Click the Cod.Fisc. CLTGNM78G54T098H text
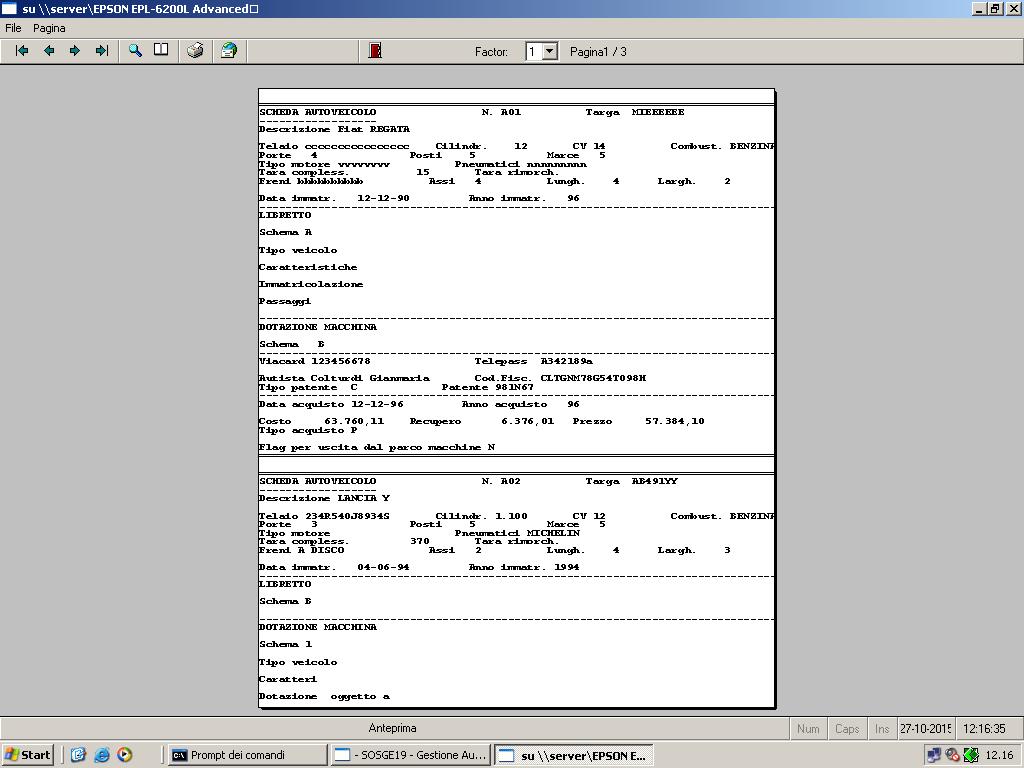Image resolution: width=1024 pixels, height=768 pixels. (x=560, y=378)
